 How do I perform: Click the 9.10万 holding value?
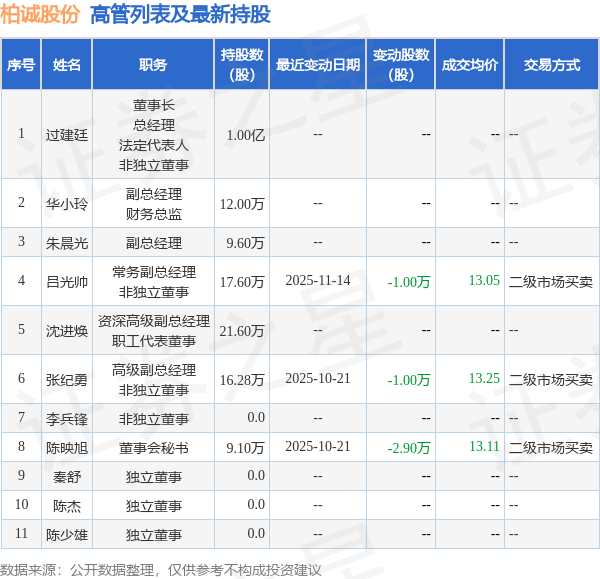[245, 448]
